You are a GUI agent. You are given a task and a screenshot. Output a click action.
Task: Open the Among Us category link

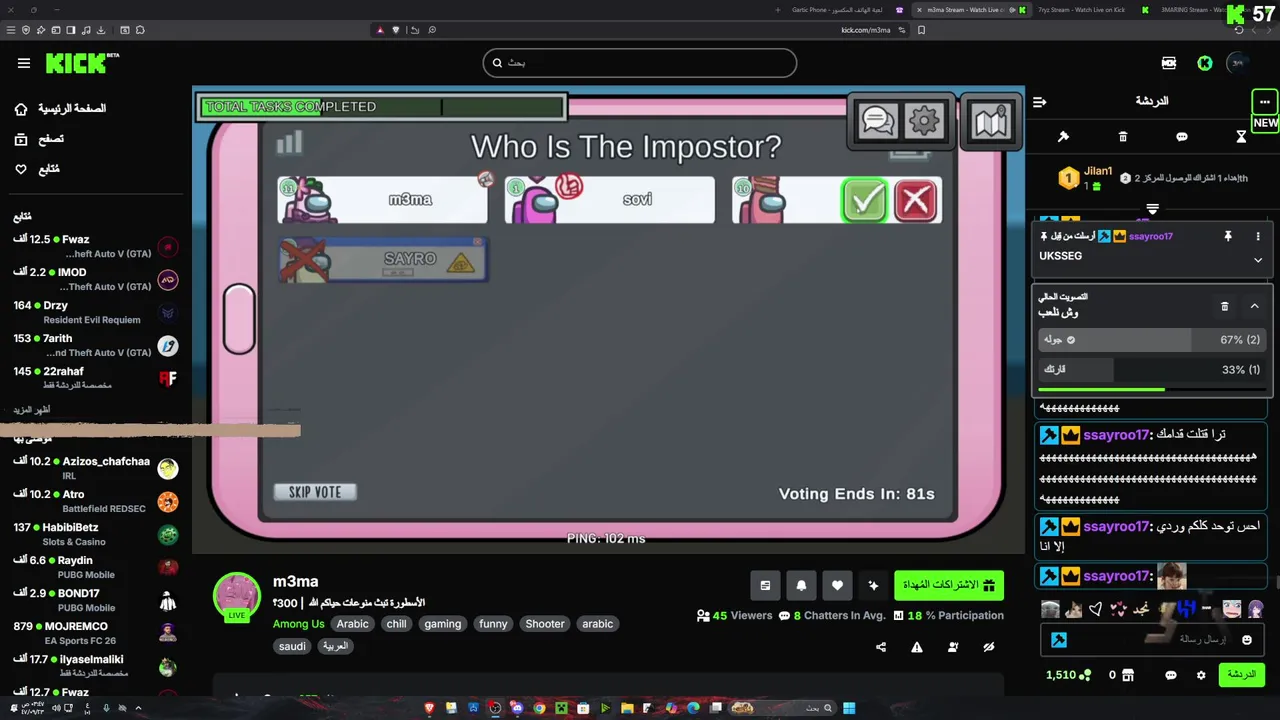(x=298, y=624)
